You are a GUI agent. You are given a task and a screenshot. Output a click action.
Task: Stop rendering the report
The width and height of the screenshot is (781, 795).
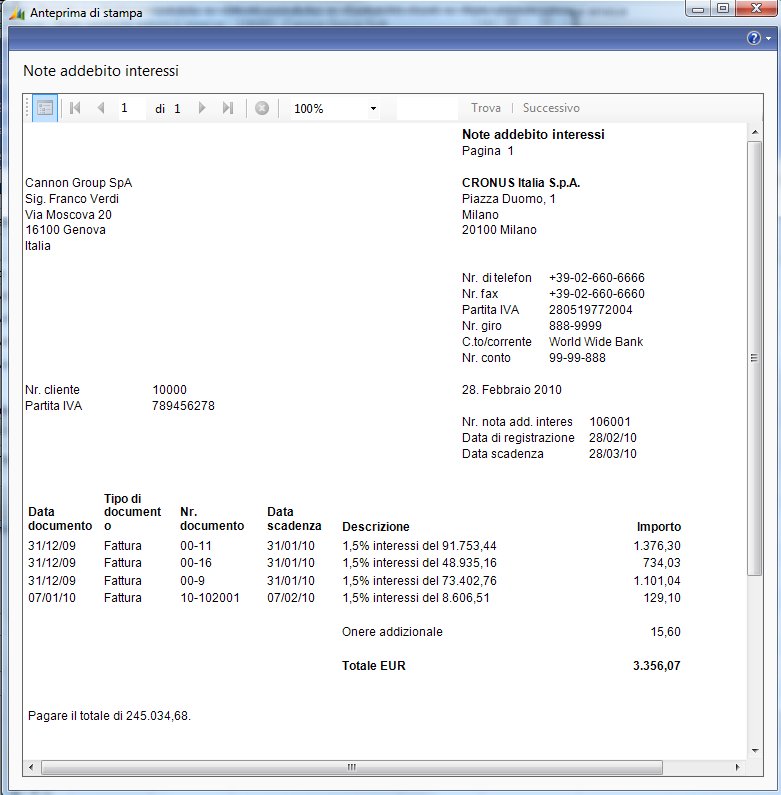[x=262, y=108]
